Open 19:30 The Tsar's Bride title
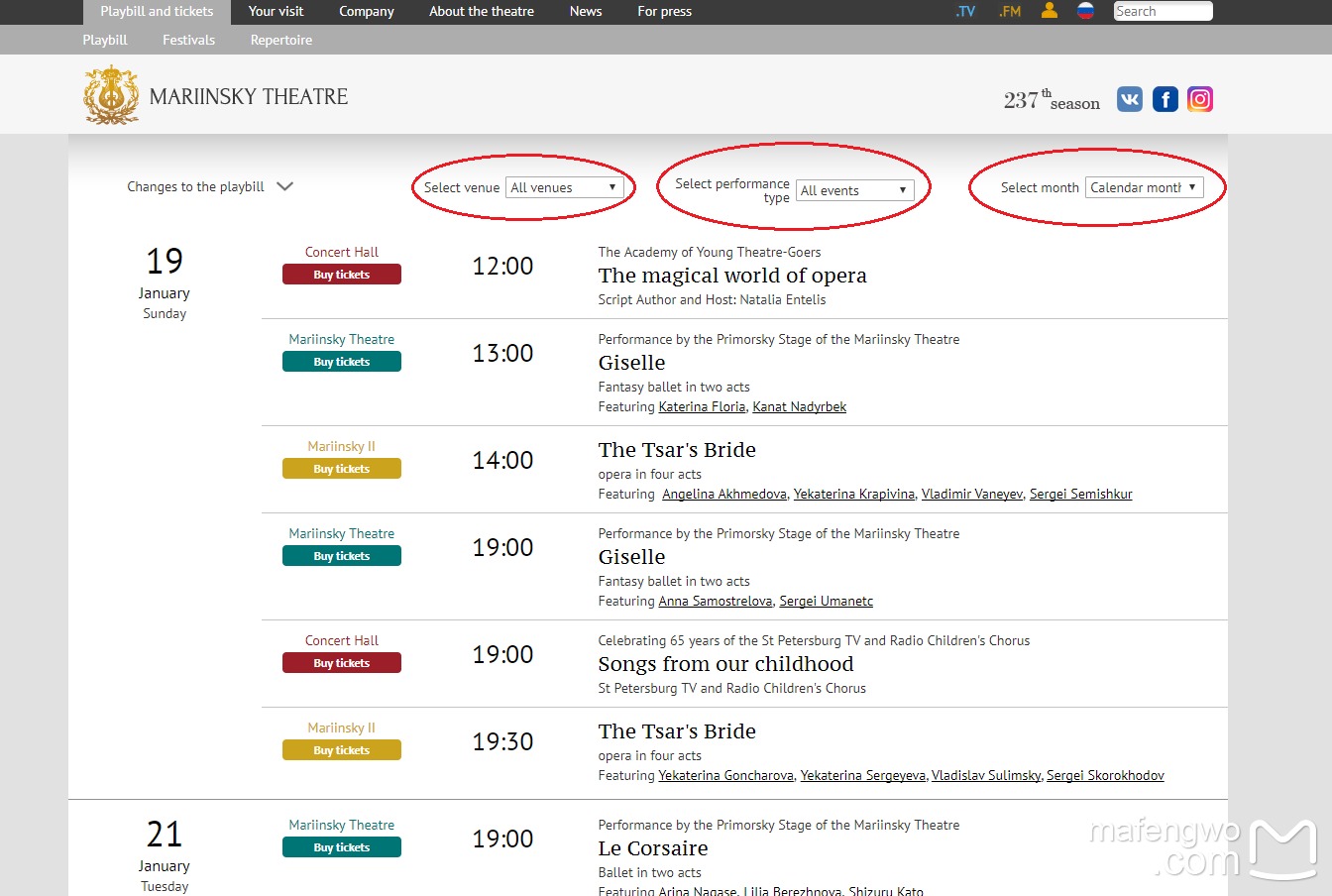Screen dimensions: 1332x896 pos(677,731)
